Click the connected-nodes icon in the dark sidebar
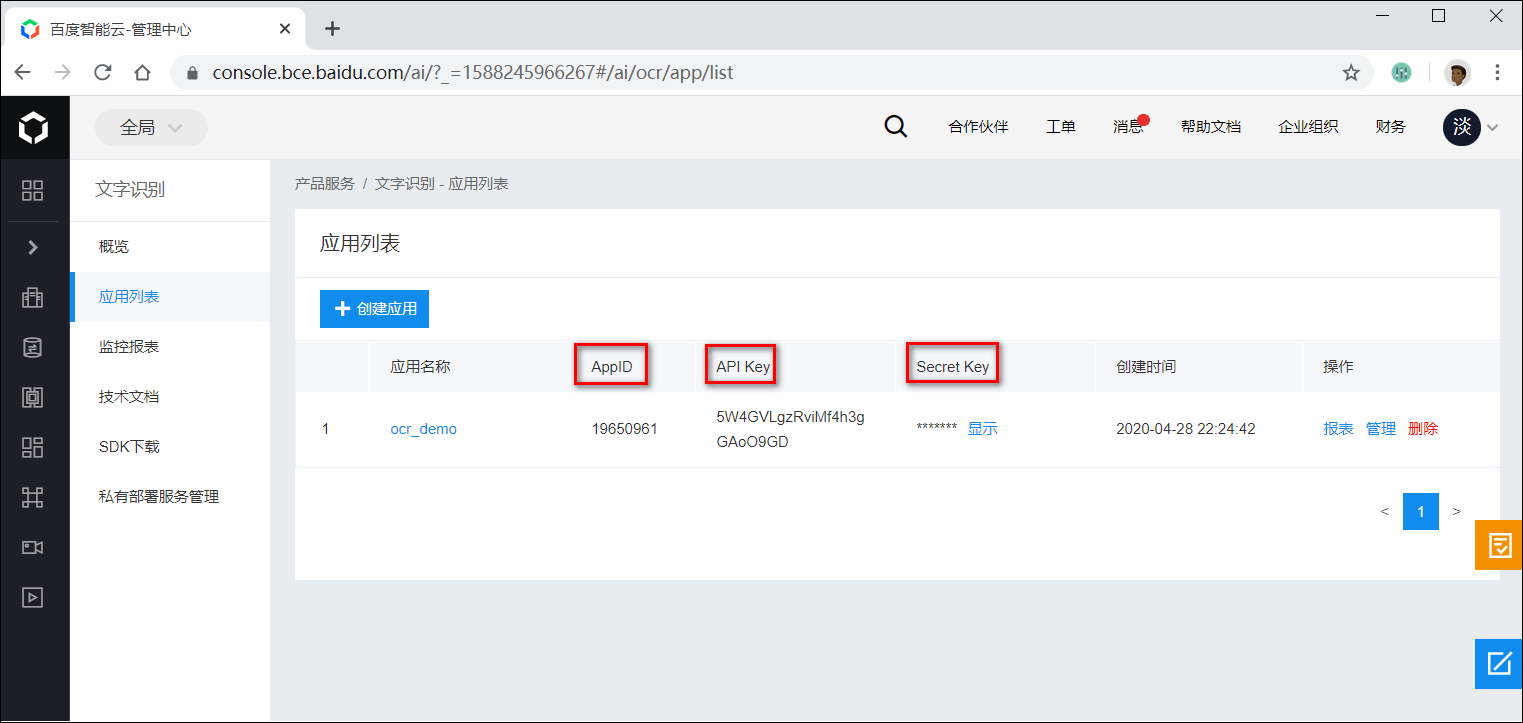Image resolution: width=1523 pixels, height=723 pixels. coord(33,497)
